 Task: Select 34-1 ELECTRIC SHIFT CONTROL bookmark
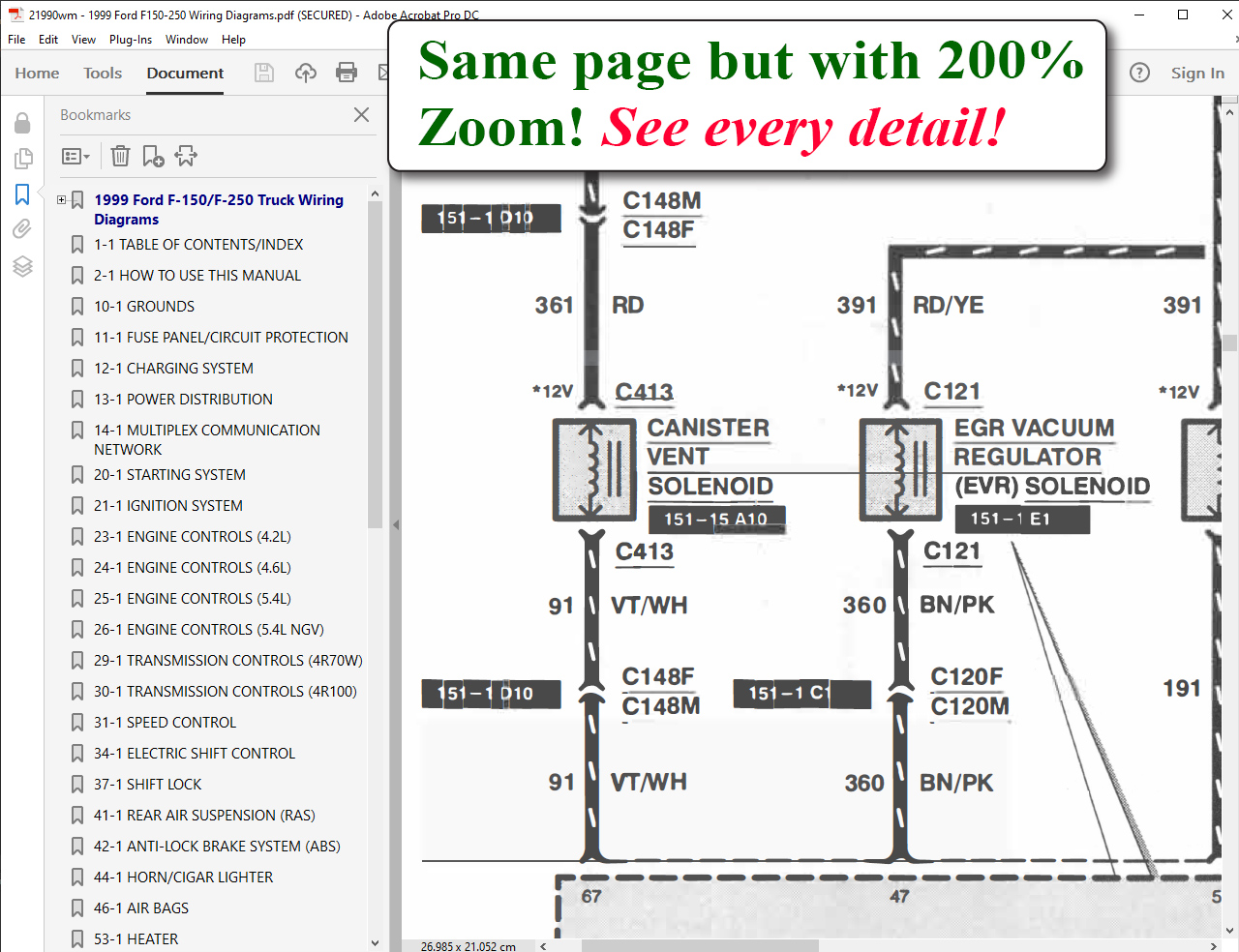point(195,754)
